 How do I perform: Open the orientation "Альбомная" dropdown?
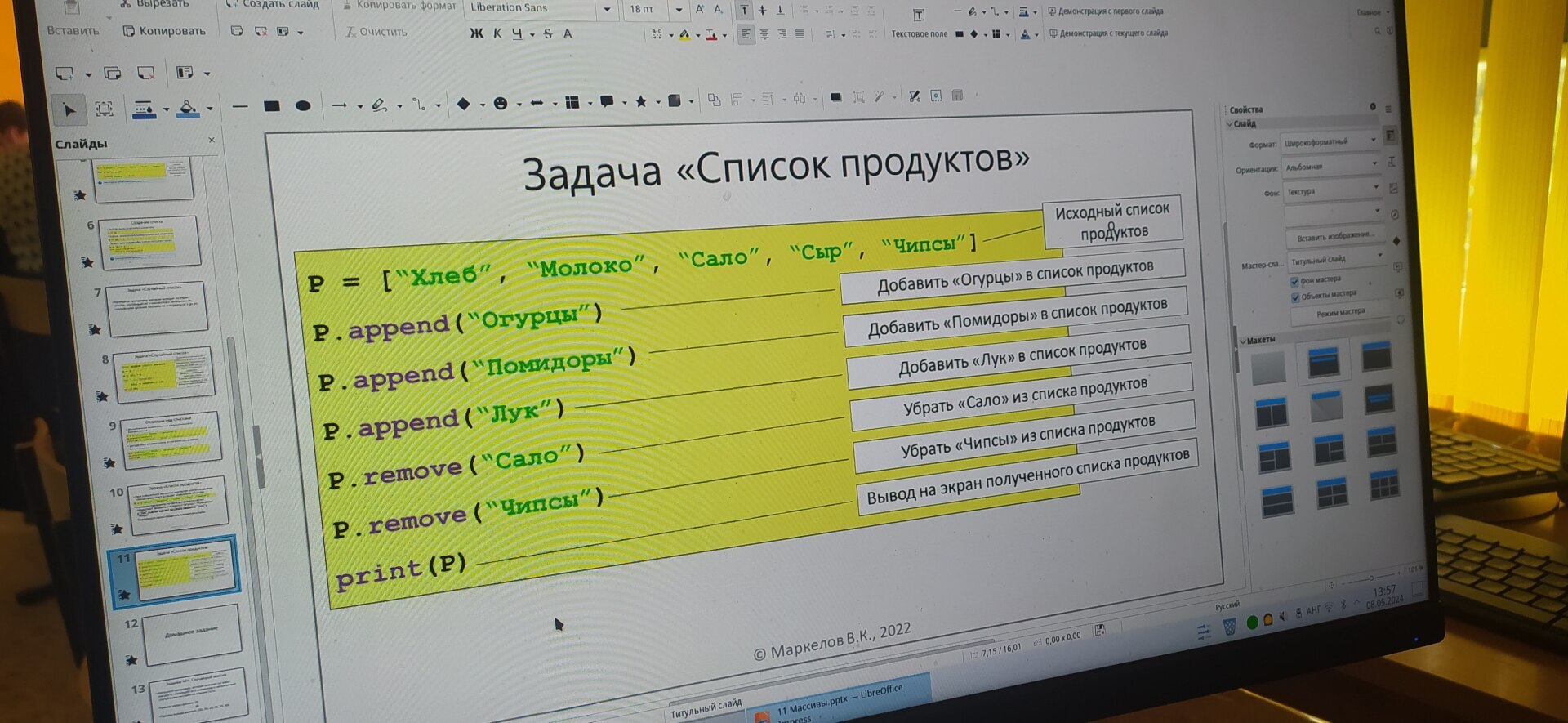tap(1374, 163)
